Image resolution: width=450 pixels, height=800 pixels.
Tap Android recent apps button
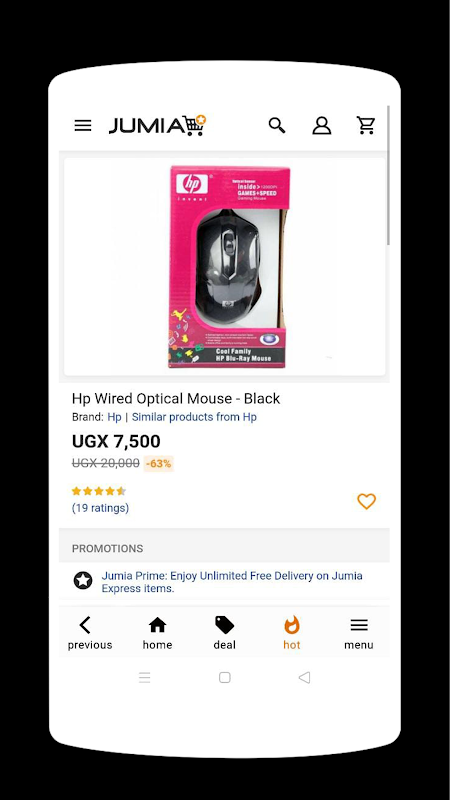145,678
